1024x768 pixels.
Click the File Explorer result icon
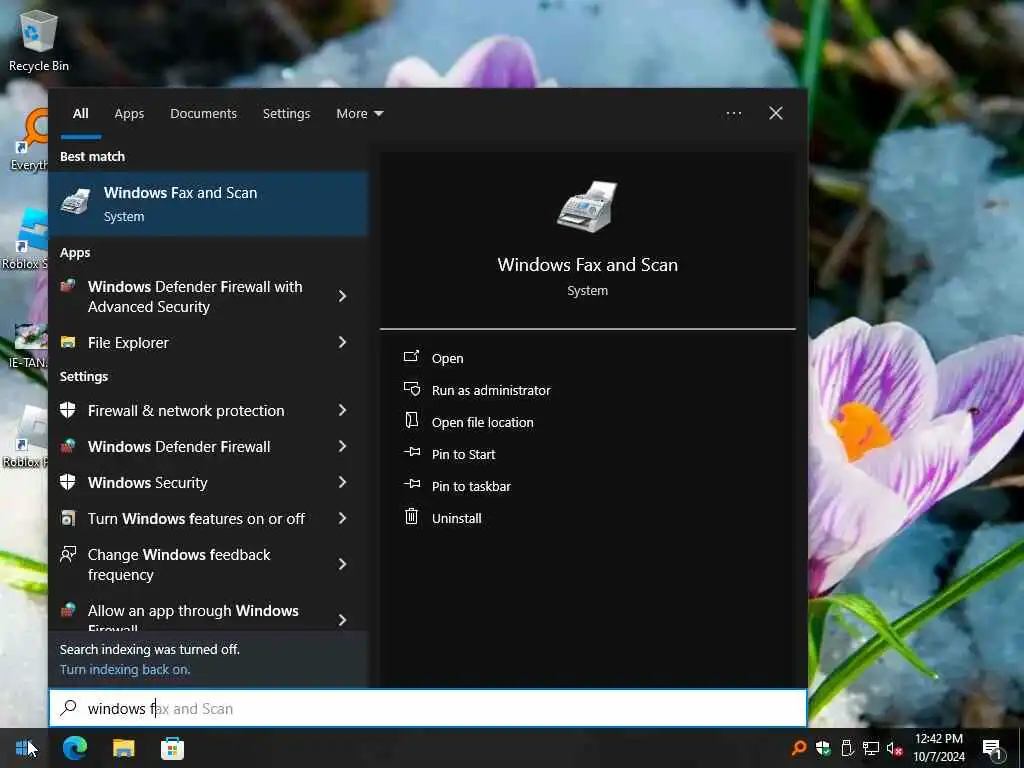pyautogui.click(x=68, y=342)
